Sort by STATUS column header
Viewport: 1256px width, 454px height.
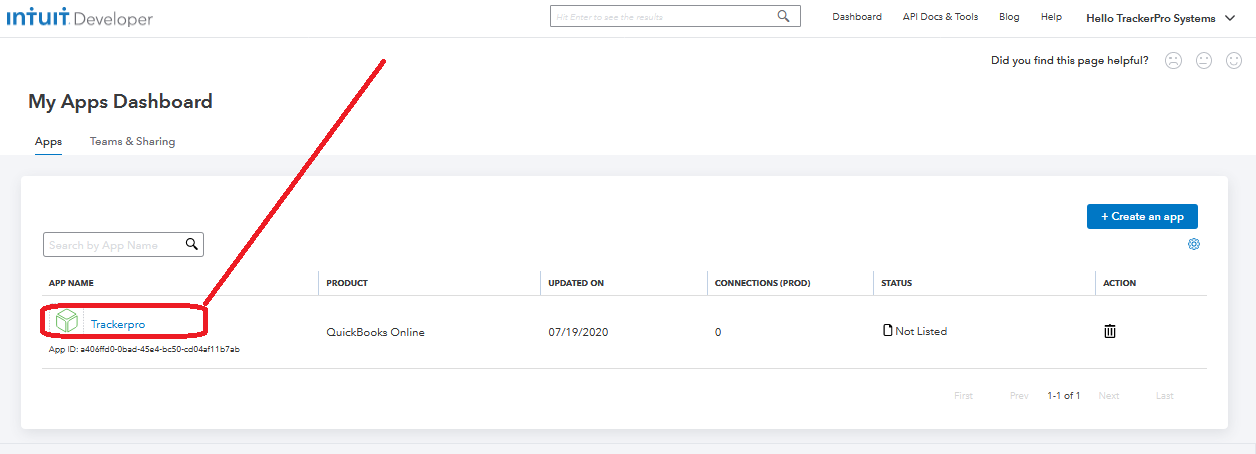pyautogui.click(x=896, y=283)
